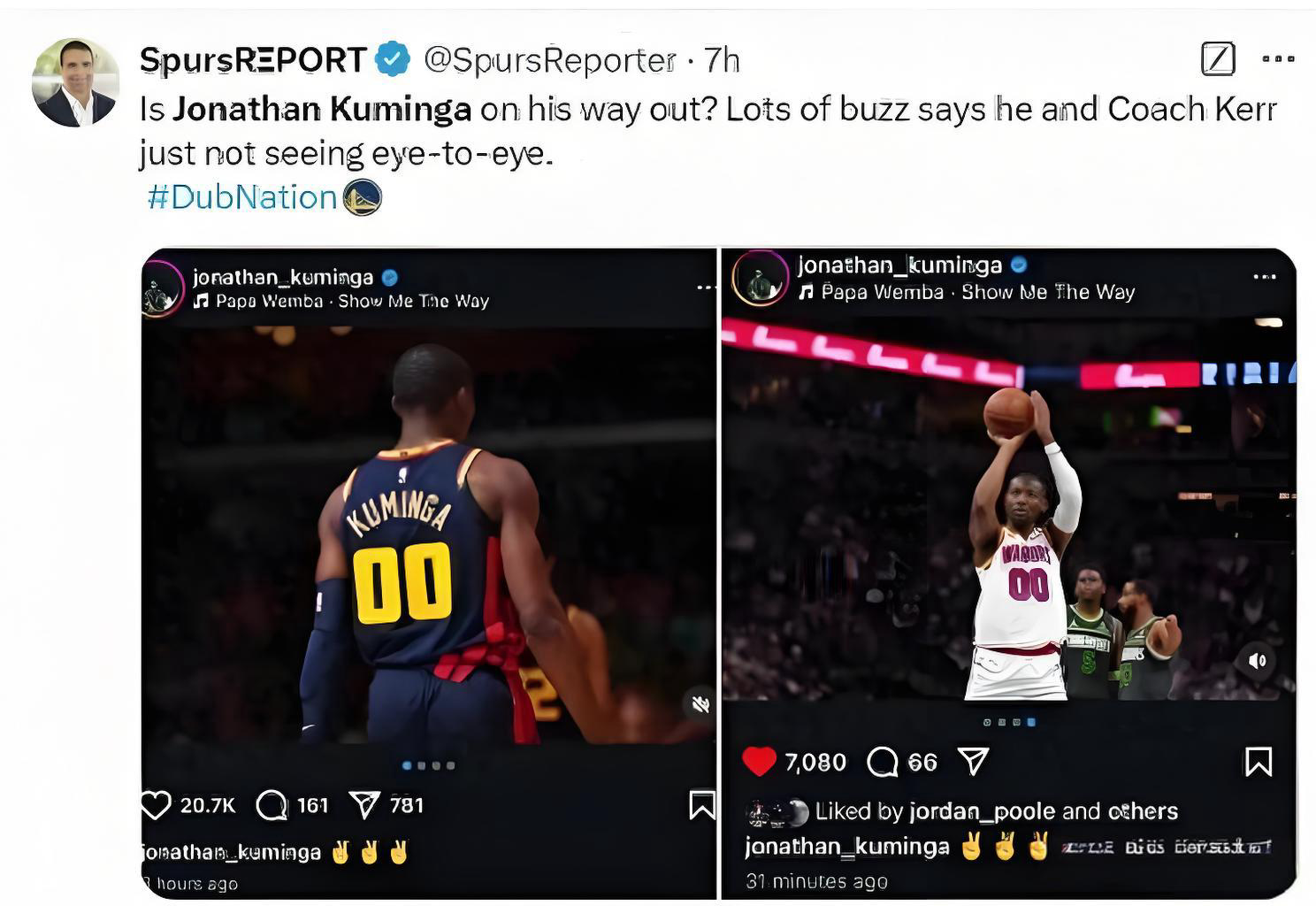Viewport: 1316px width, 906px height.
Task: Click the carousel page dots on the left post
Action: click(x=429, y=765)
